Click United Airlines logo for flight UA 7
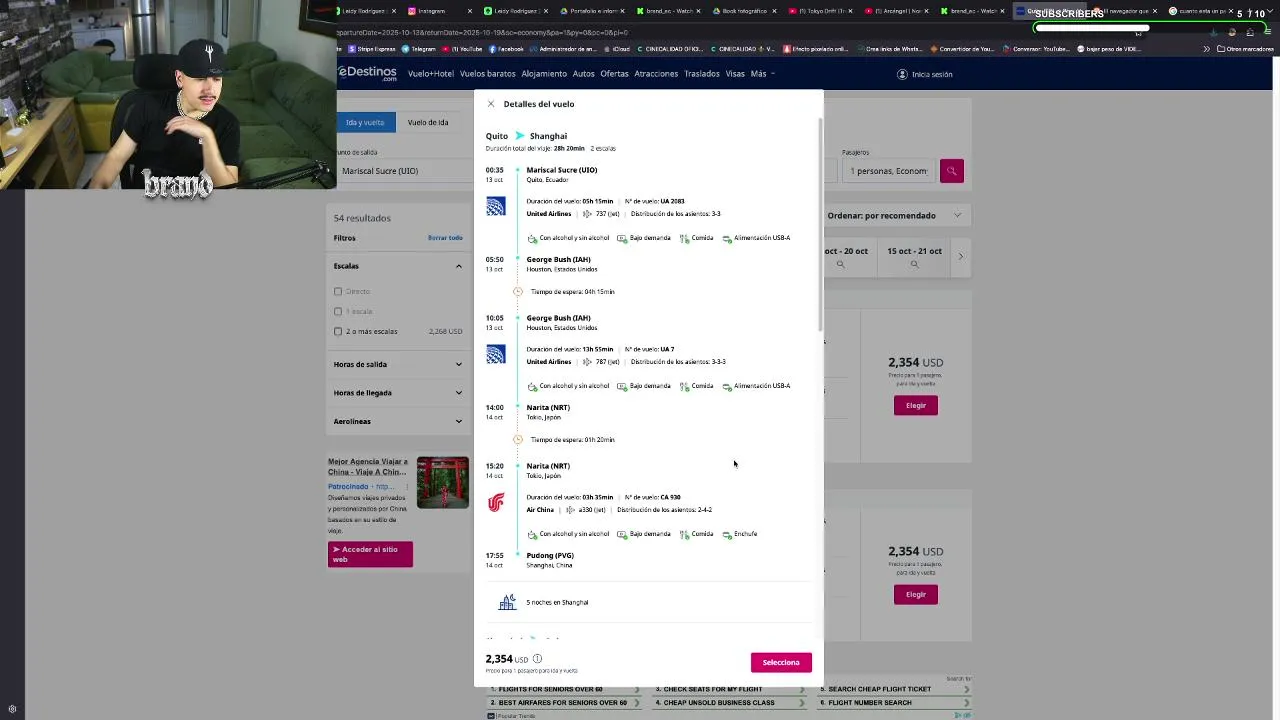Viewport: 1280px width, 720px height. [x=496, y=354]
